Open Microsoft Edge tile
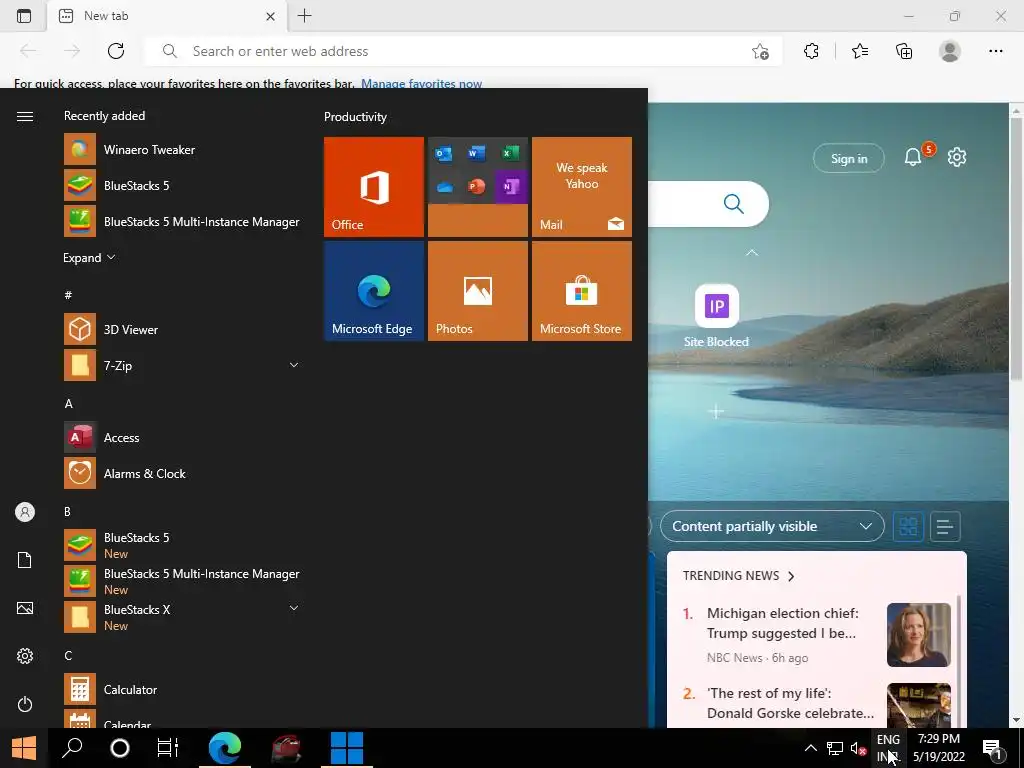Screen dimensions: 1024x768 pos(374,291)
